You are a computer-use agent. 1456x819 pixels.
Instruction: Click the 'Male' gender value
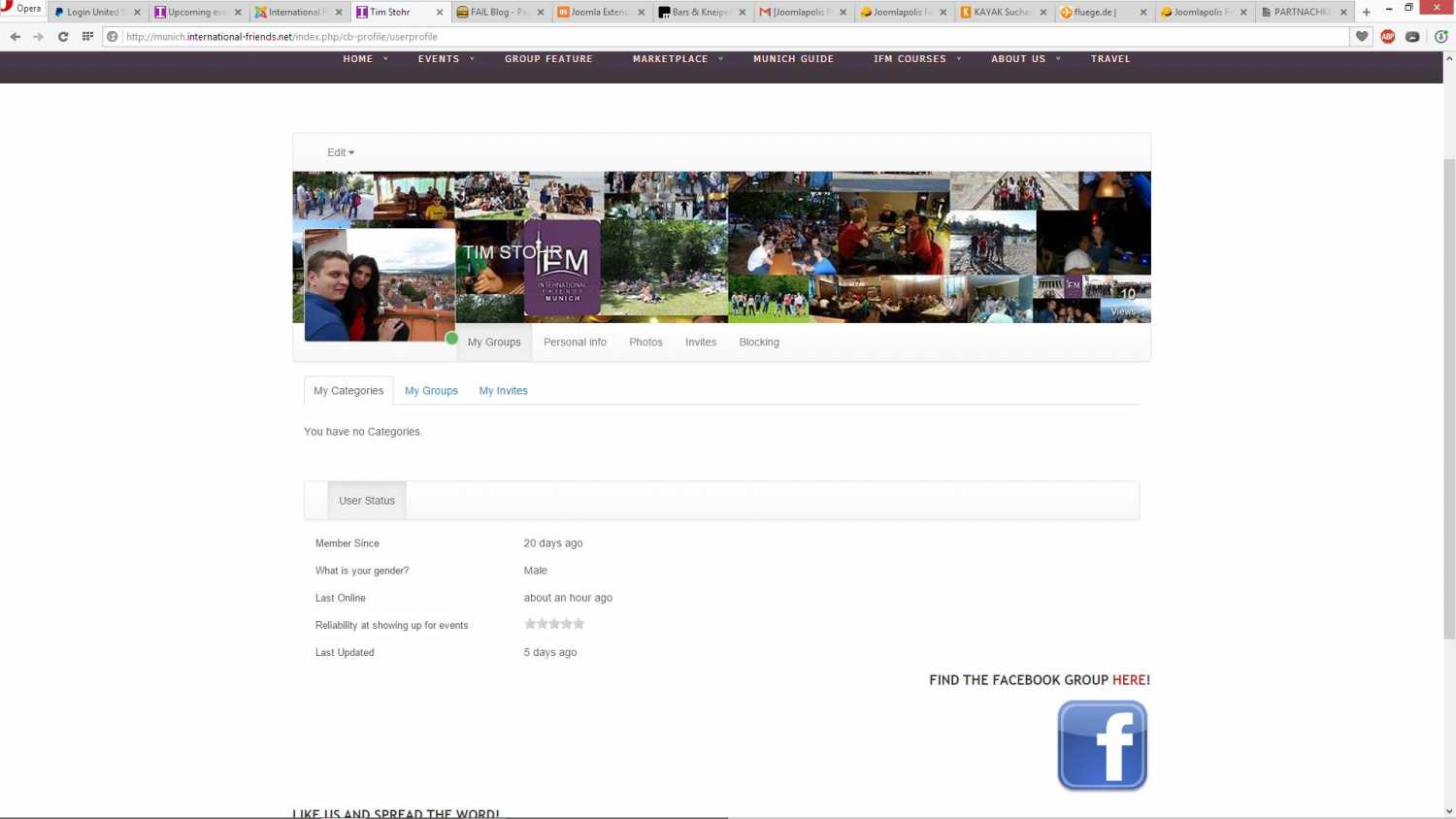[536, 571]
